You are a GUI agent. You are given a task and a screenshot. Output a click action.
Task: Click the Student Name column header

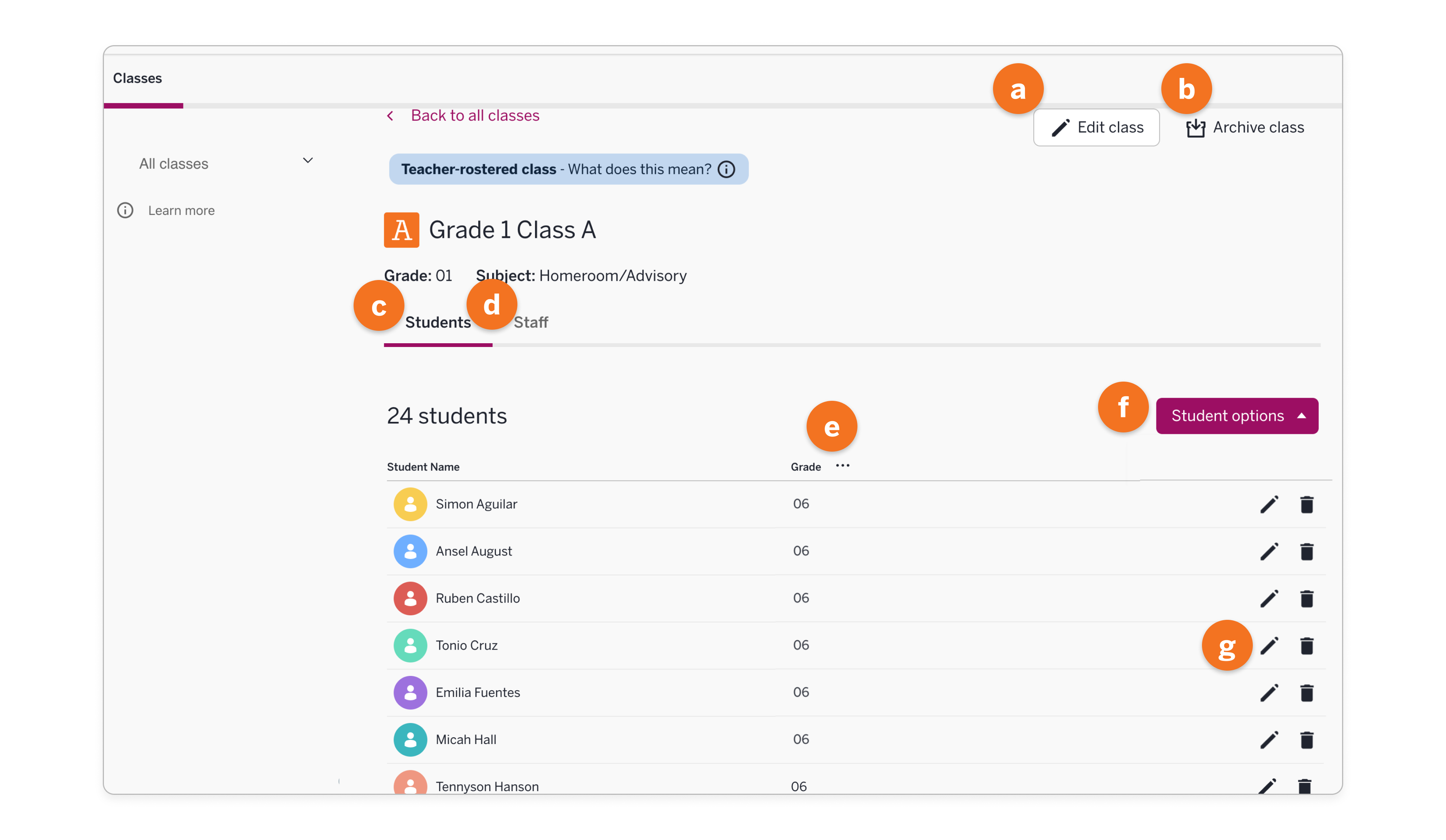(x=423, y=467)
